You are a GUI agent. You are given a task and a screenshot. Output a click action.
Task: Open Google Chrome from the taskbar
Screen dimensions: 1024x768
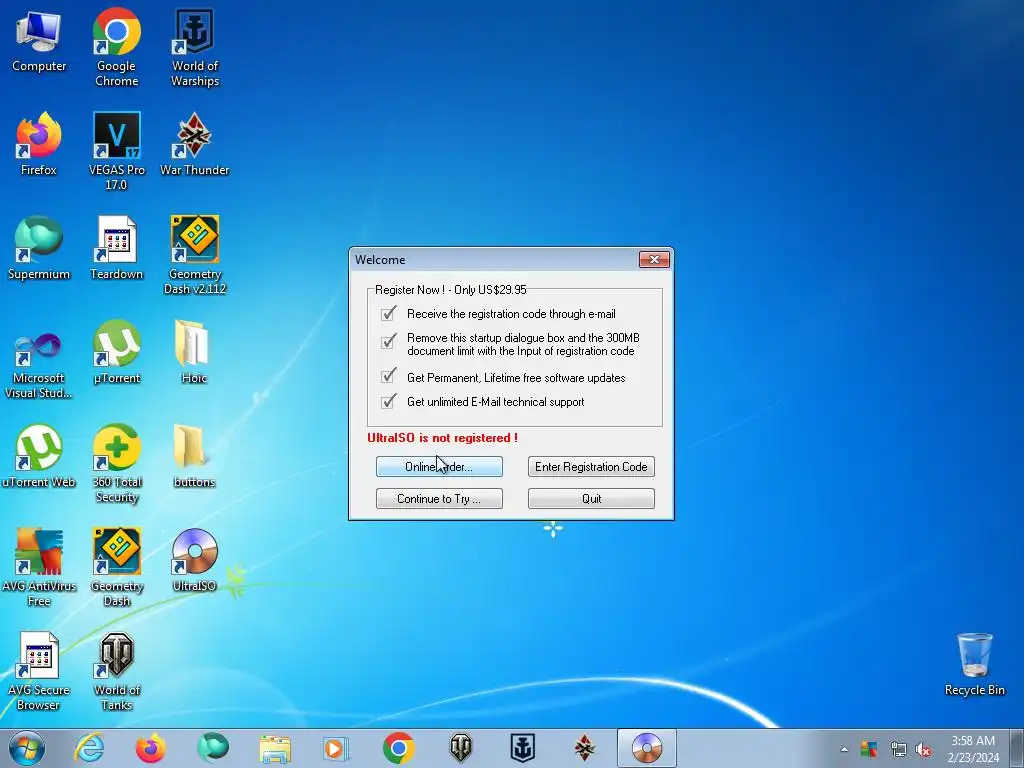click(398, 748)
